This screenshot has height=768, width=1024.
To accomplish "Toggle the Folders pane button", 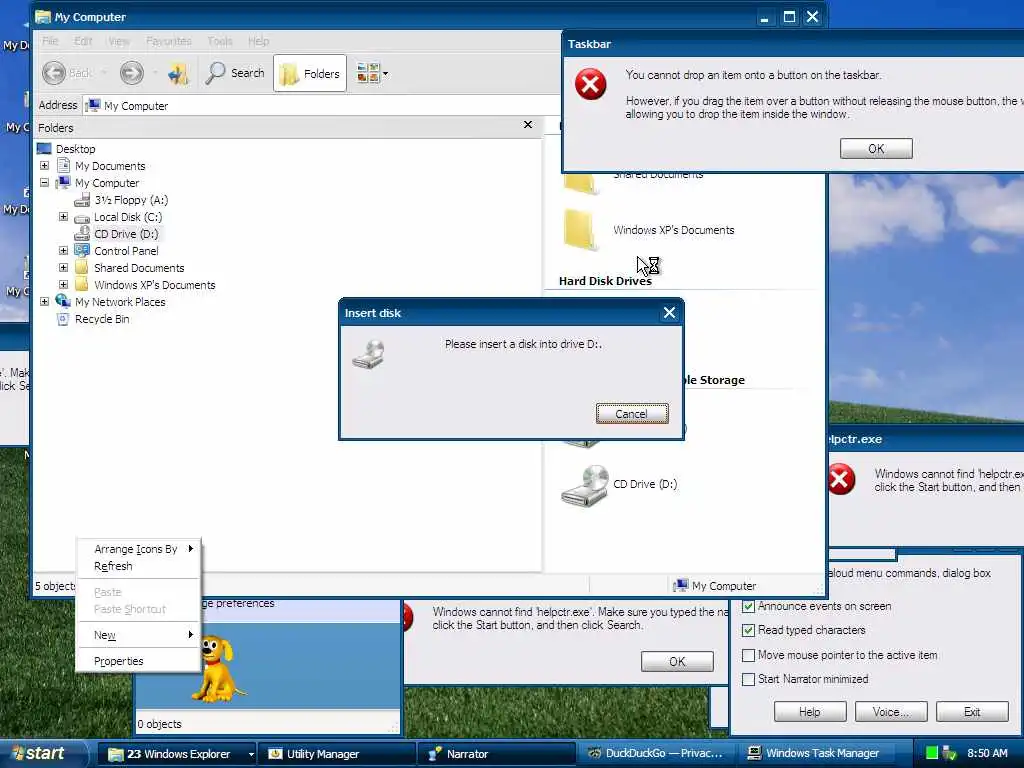I will (310, 73).
